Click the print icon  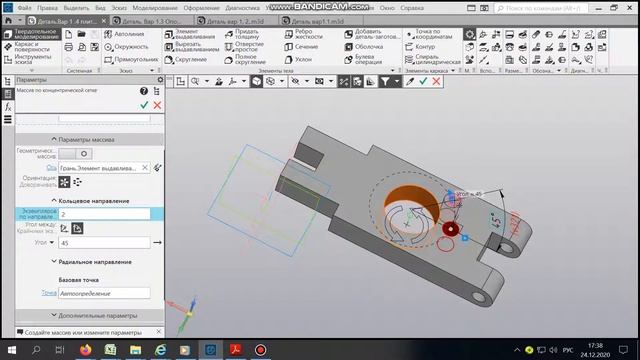point(69,47)
